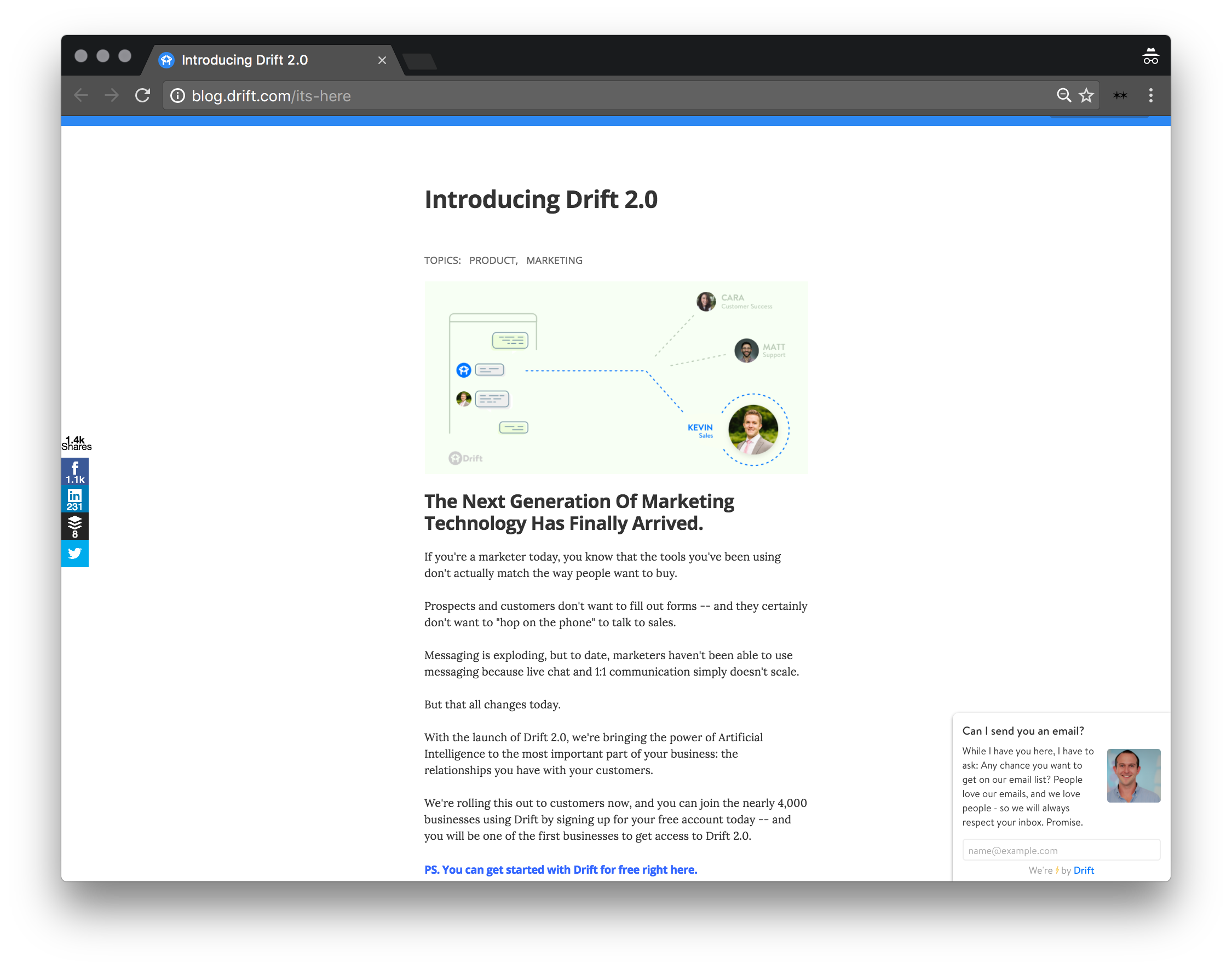
Task: Click the address bar URL blog.drift.com/its-here
Action: (271, 96)
